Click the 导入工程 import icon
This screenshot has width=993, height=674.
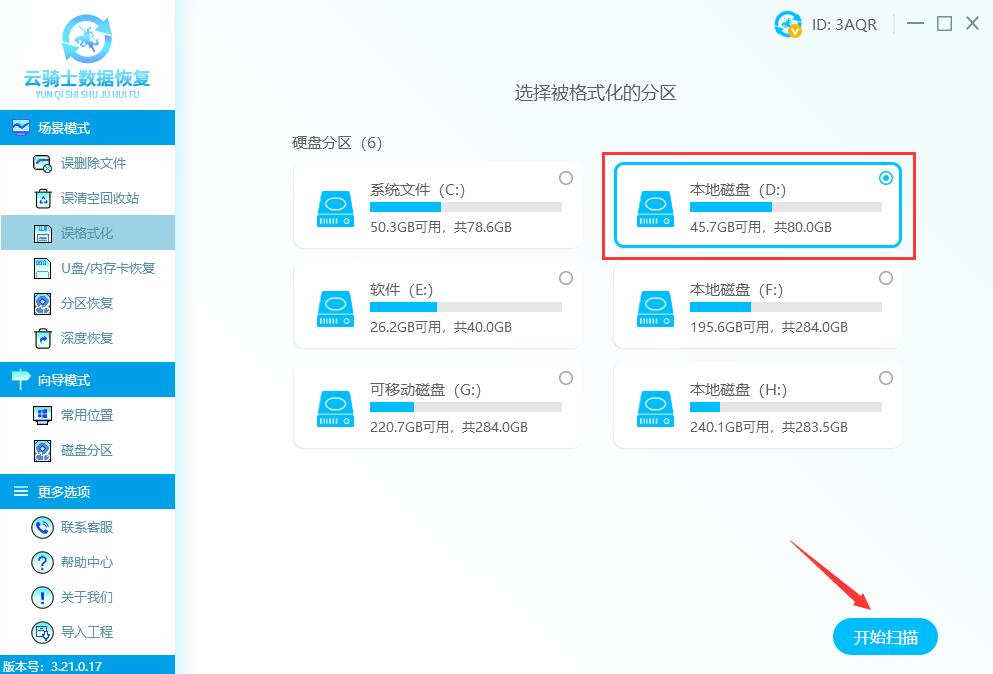coord(42,632)
